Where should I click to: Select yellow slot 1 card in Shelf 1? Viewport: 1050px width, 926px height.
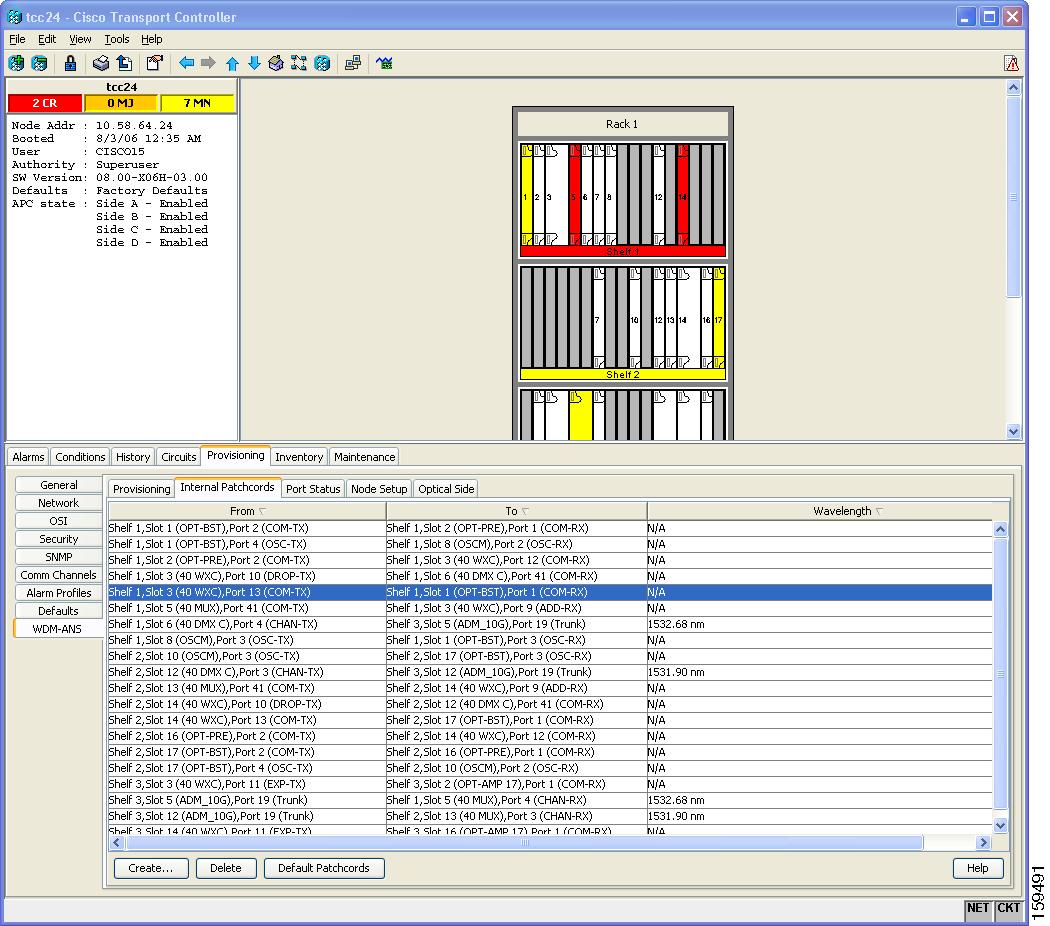(x=526, y=195)
